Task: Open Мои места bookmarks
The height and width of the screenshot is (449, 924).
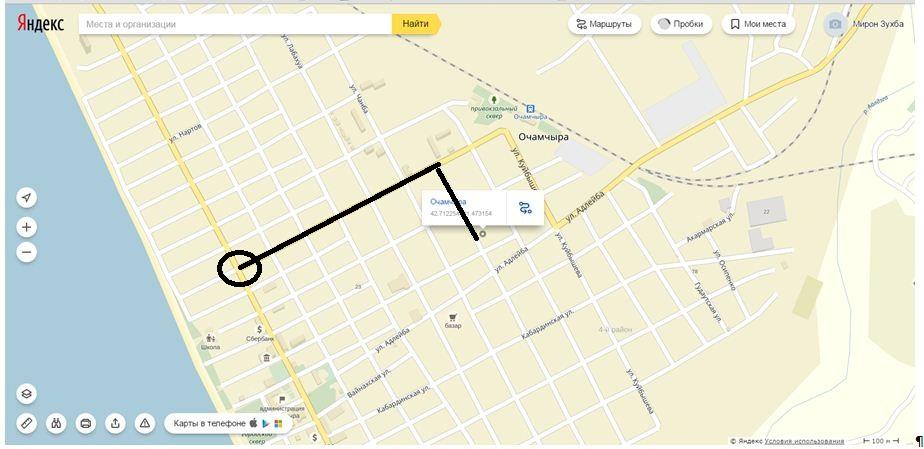Action: coord(758,24)
